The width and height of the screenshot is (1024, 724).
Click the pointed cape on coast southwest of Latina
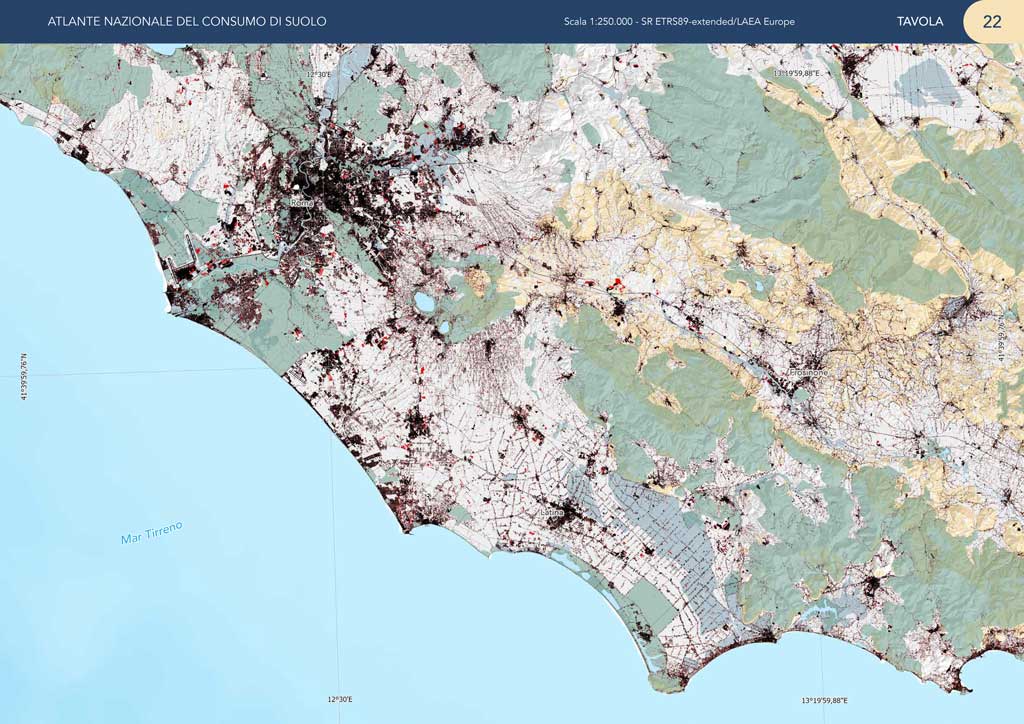pos(406,530)
